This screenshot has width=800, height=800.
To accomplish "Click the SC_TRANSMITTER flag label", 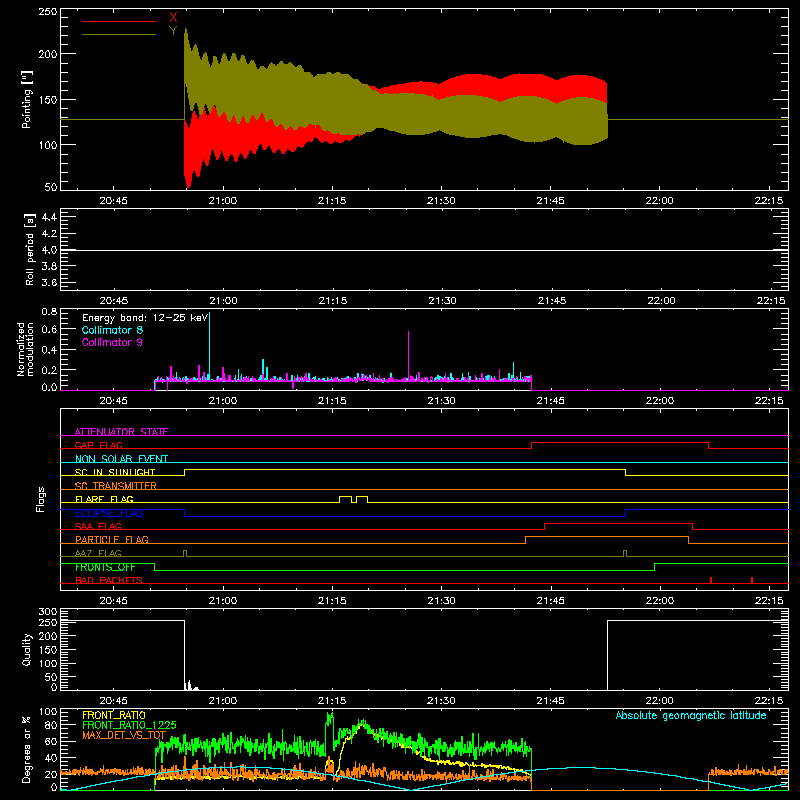I will [115, 486].
